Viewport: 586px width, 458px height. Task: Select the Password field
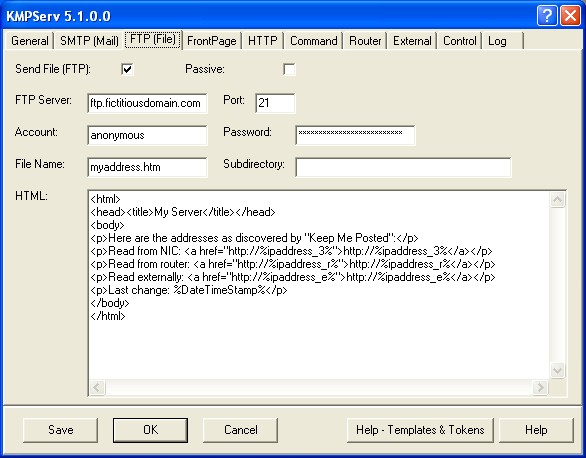355,135
